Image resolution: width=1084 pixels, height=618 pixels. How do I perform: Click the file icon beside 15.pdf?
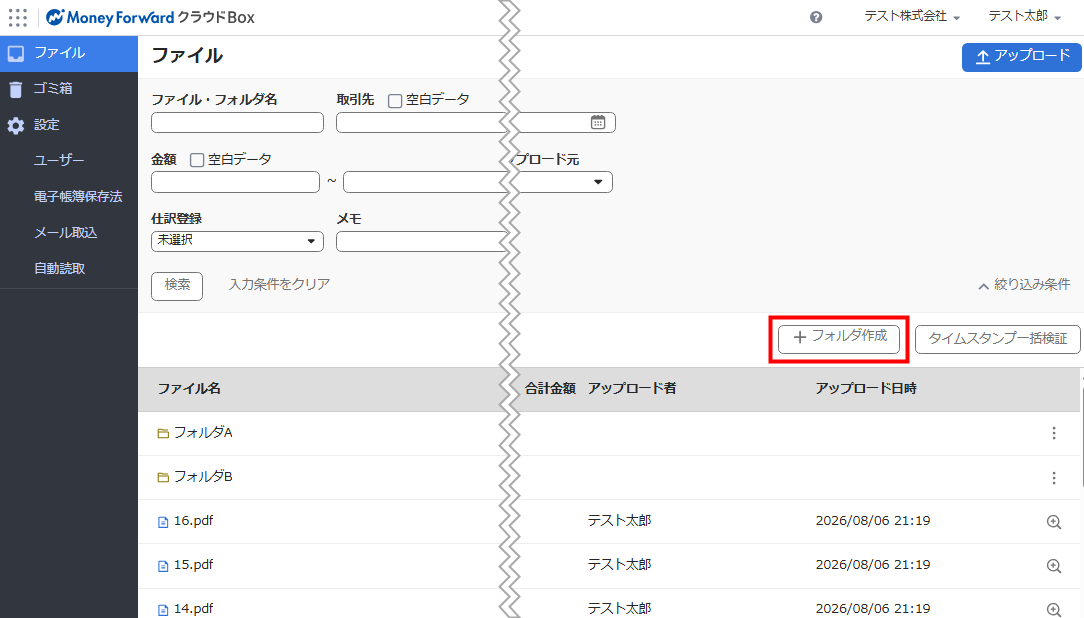163,566
